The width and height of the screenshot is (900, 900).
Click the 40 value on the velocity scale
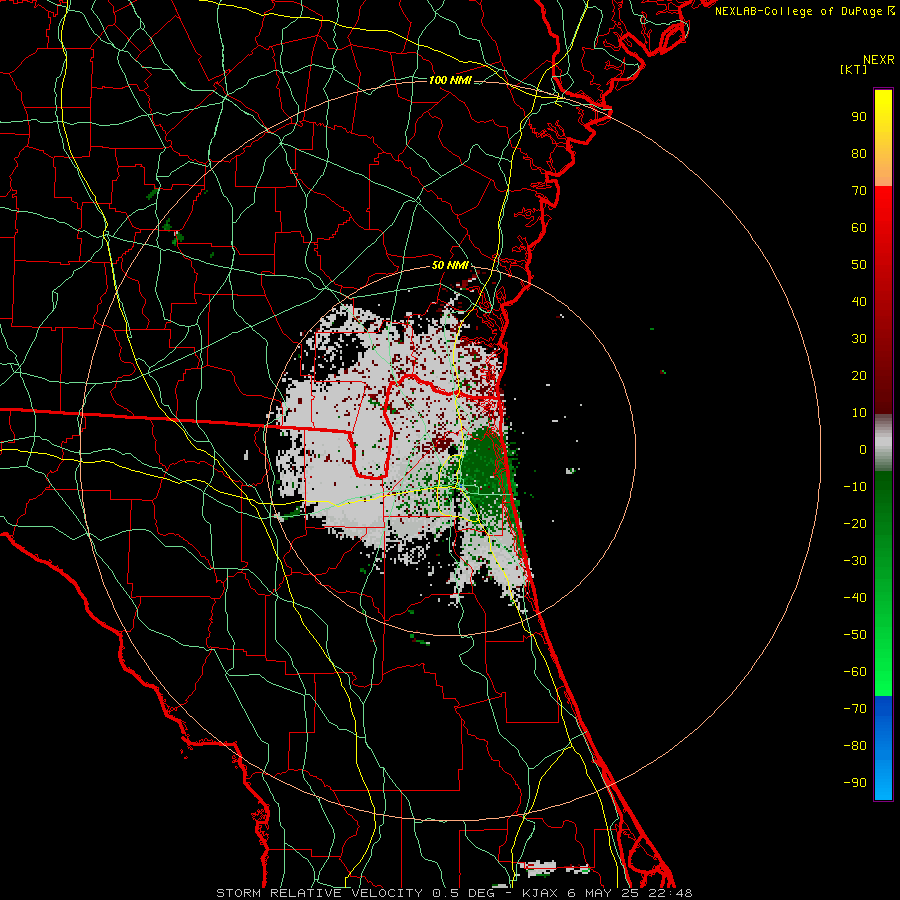859,301
